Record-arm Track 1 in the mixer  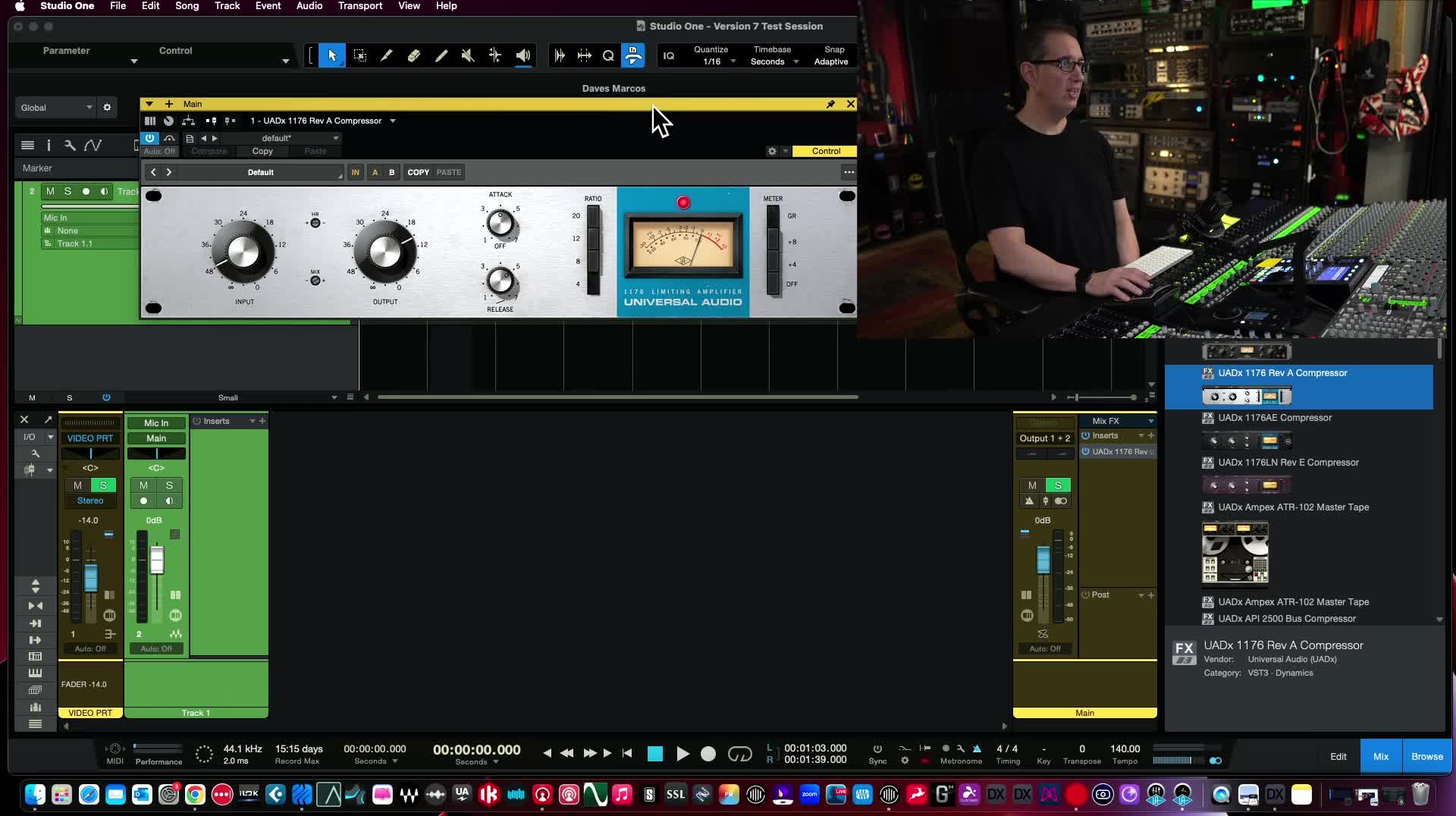click(x=143, y=501)
